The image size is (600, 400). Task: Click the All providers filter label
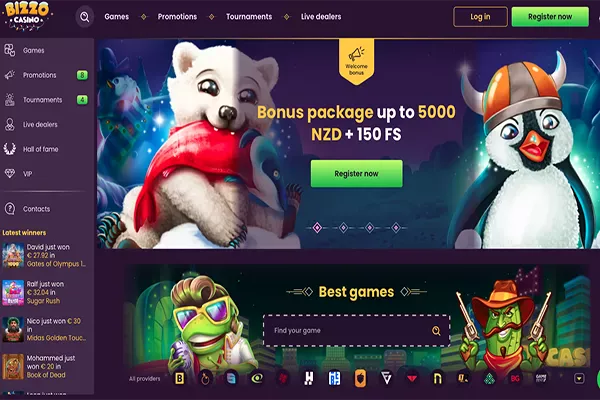145,379
